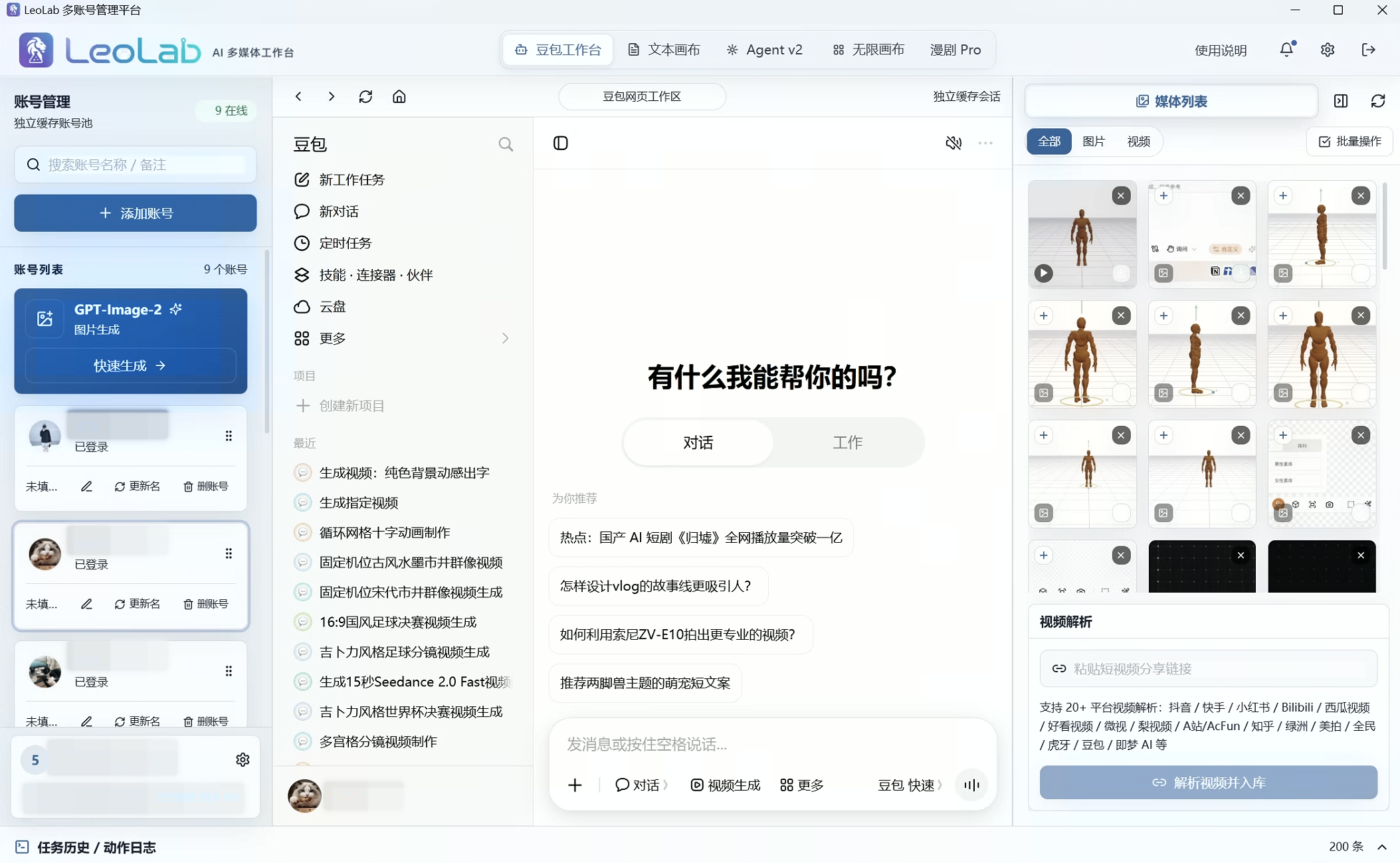Start a 新对话
The image size is (1400, 863).
pyautogui.click(x=326, y=211)
